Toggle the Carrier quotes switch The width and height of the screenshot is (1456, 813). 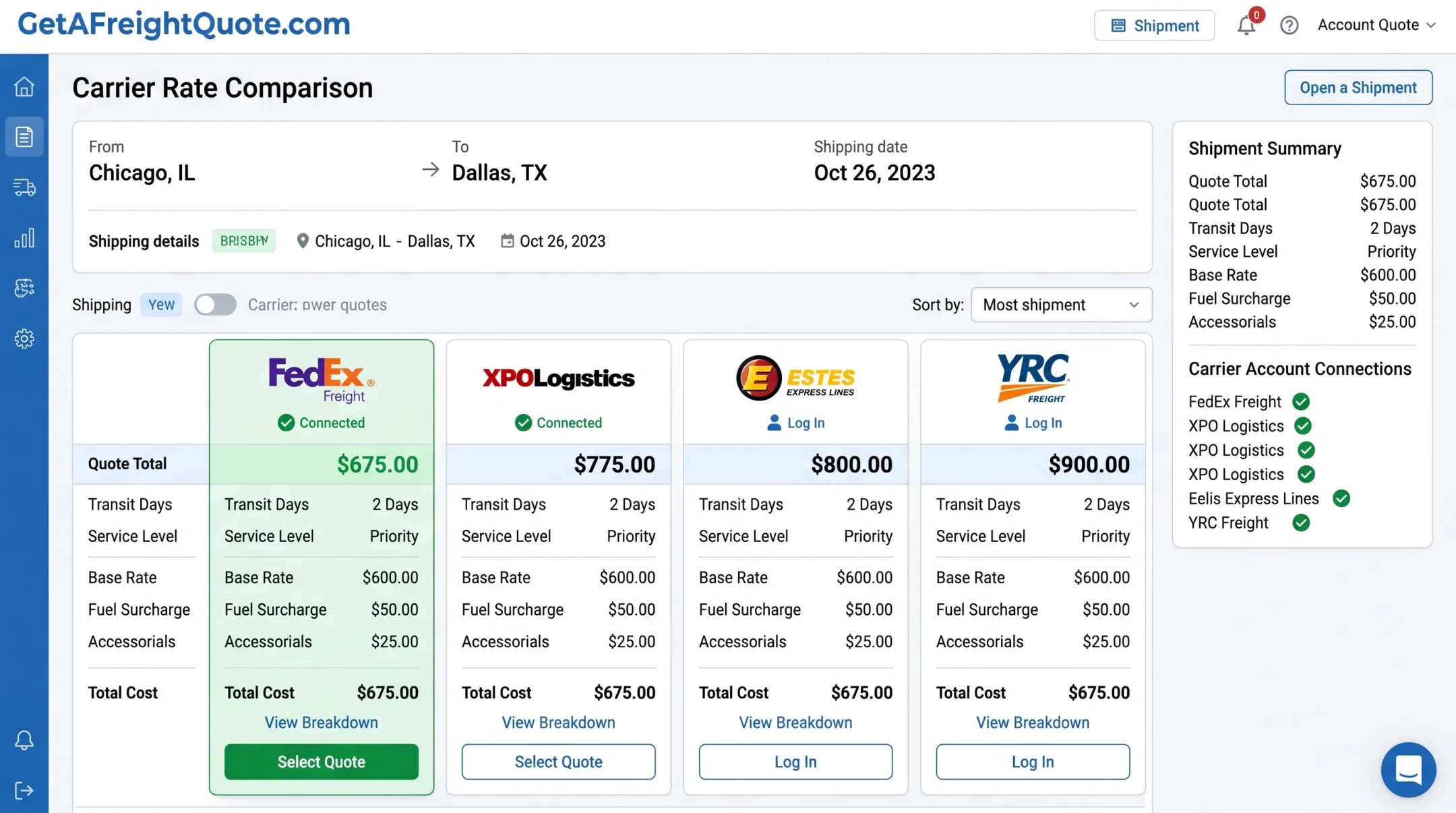tap(215, 305)
